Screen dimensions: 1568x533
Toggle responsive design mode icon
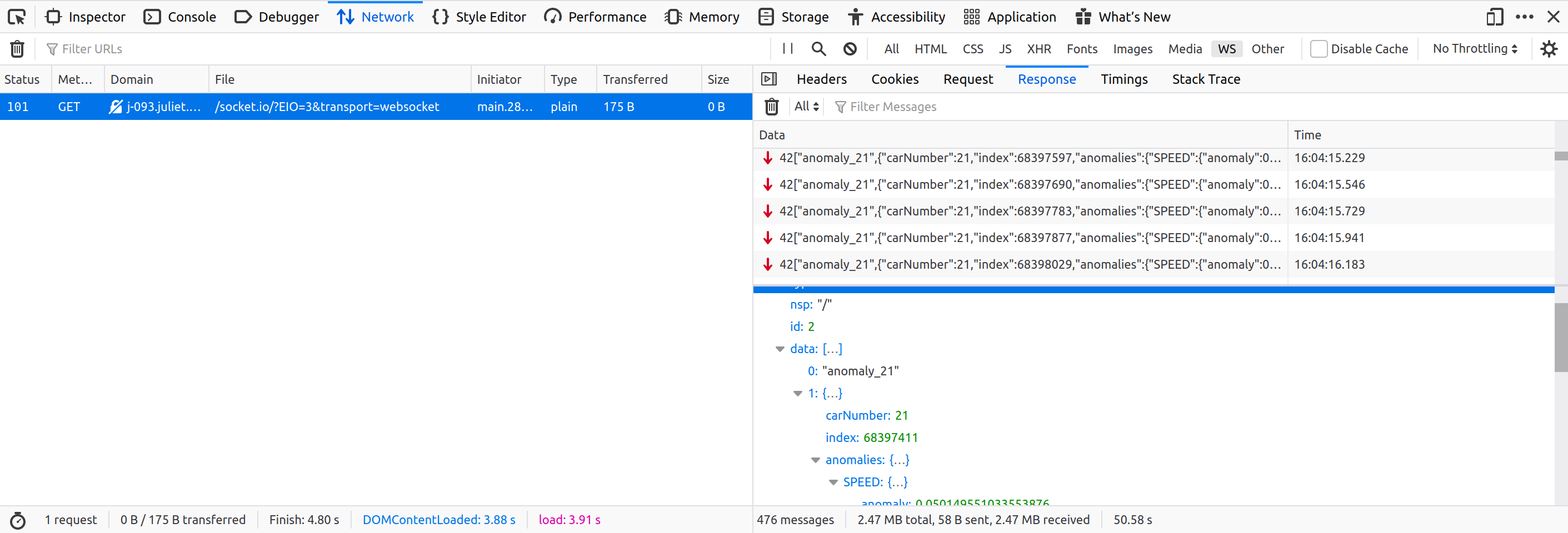click(x=1494, y=17)
